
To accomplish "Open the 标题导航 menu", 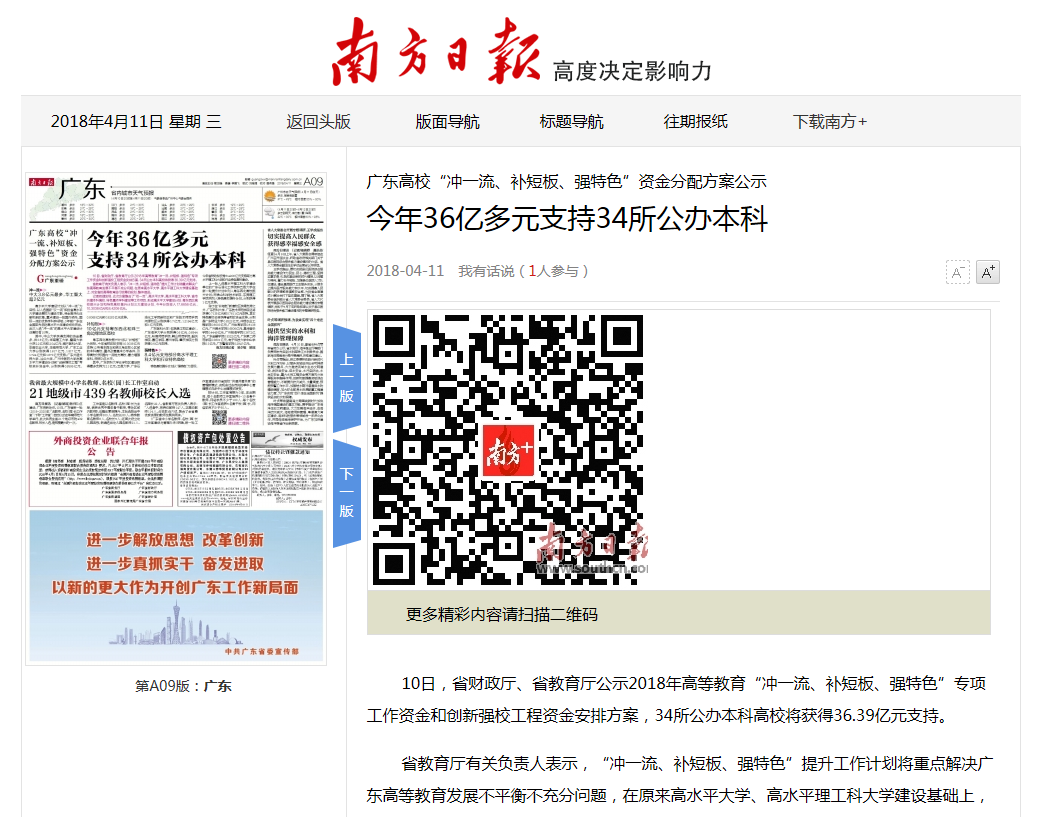I will pos(571,122).
